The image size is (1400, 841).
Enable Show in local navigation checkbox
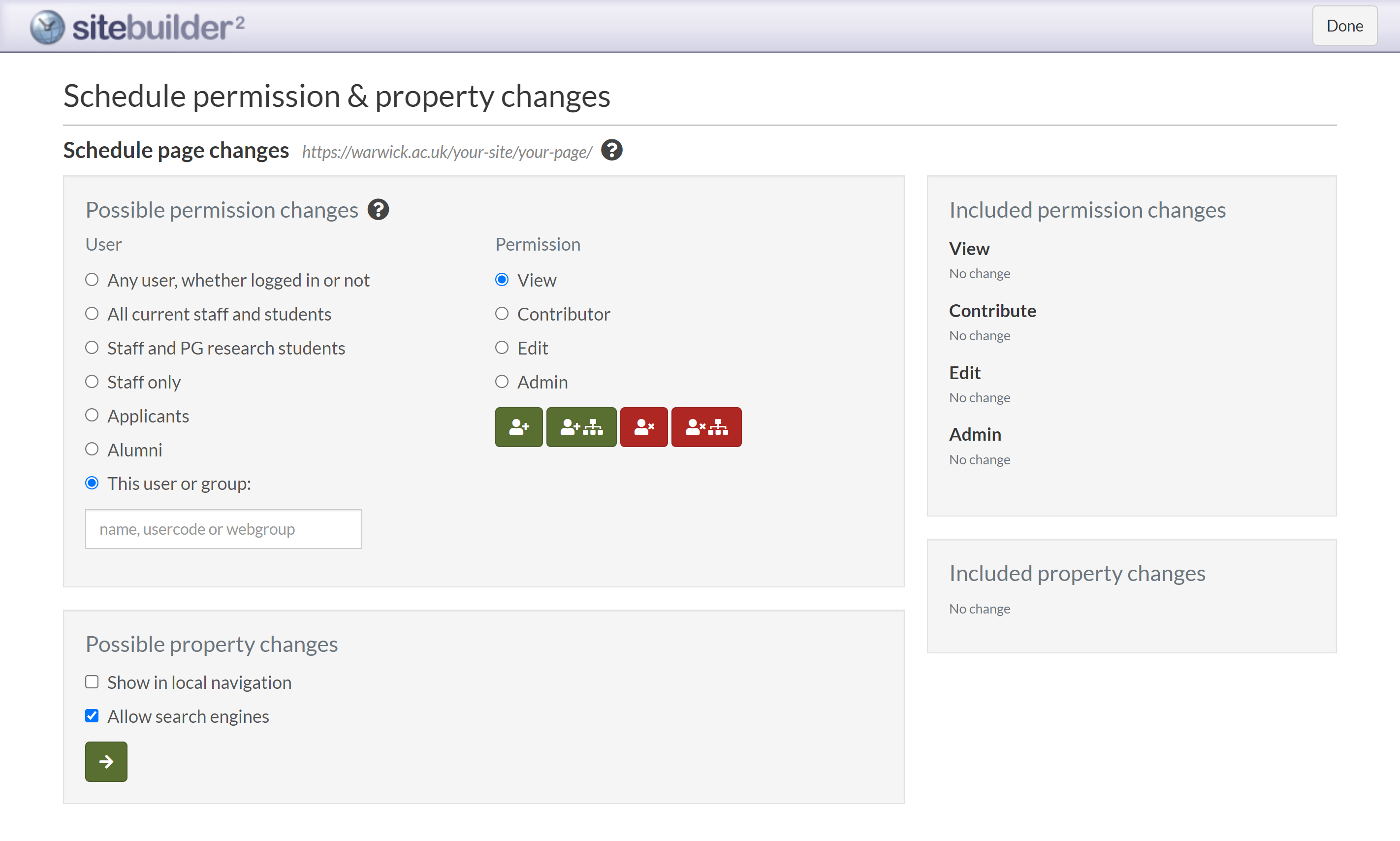pos(92,682)
